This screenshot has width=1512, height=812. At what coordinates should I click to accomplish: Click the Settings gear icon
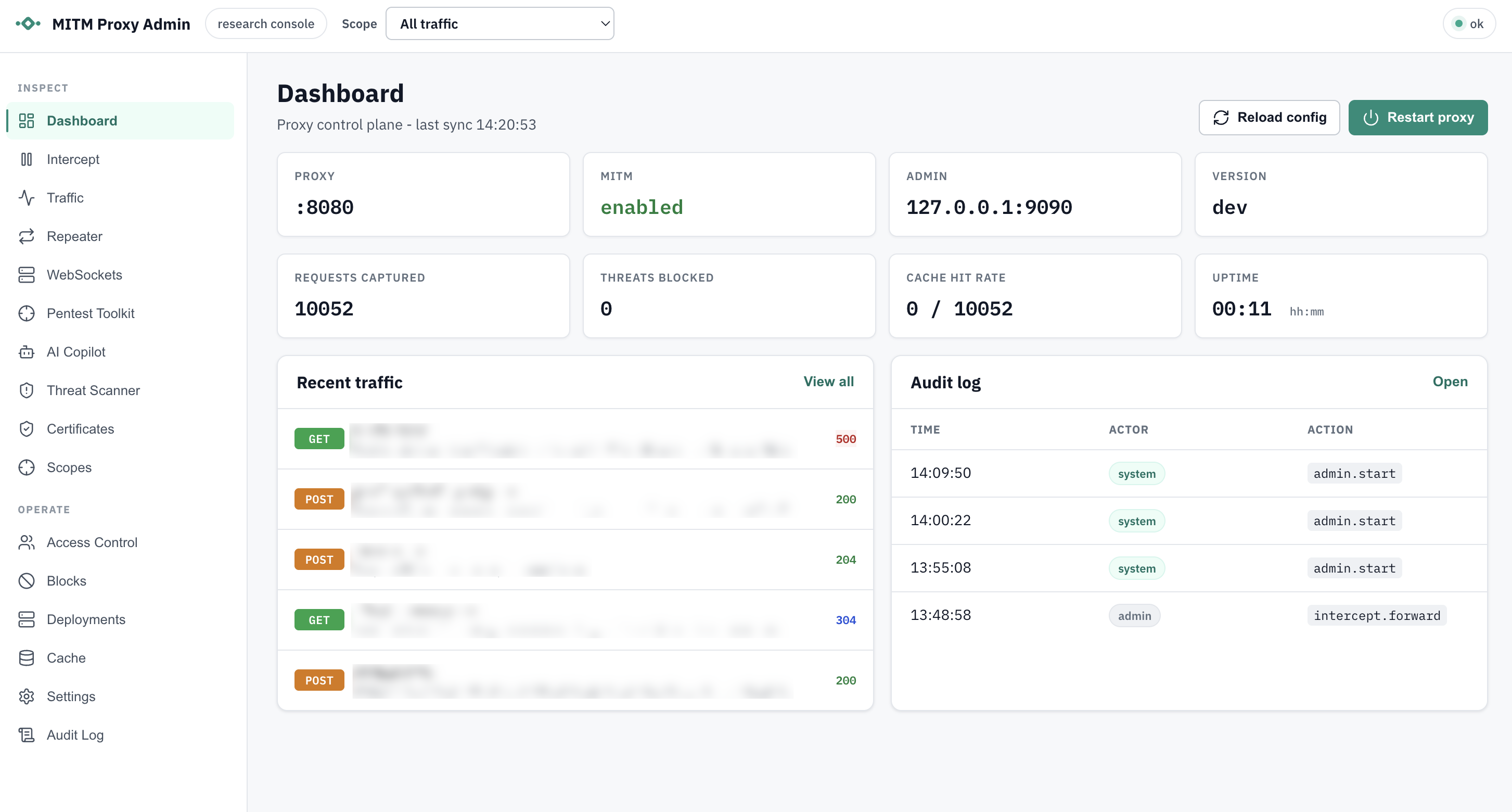[x=27, y=696]
